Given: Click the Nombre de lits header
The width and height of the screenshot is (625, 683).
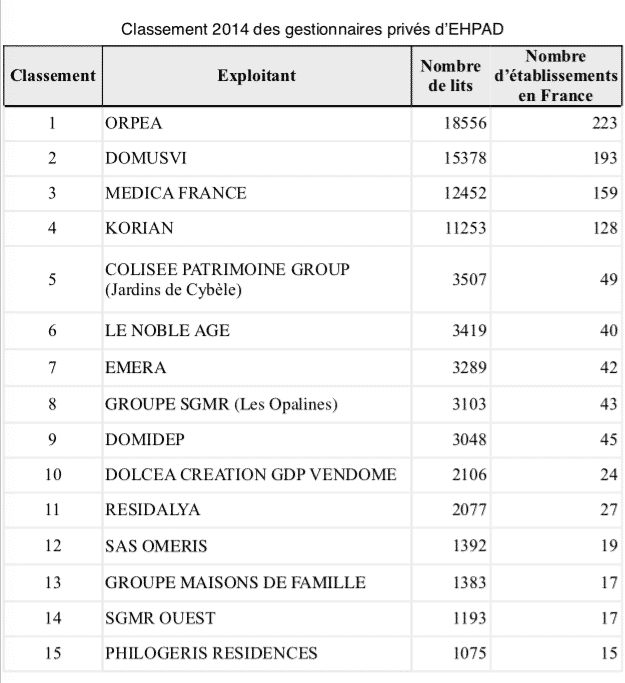Looking at the screenshot, I should pos(451,75).
